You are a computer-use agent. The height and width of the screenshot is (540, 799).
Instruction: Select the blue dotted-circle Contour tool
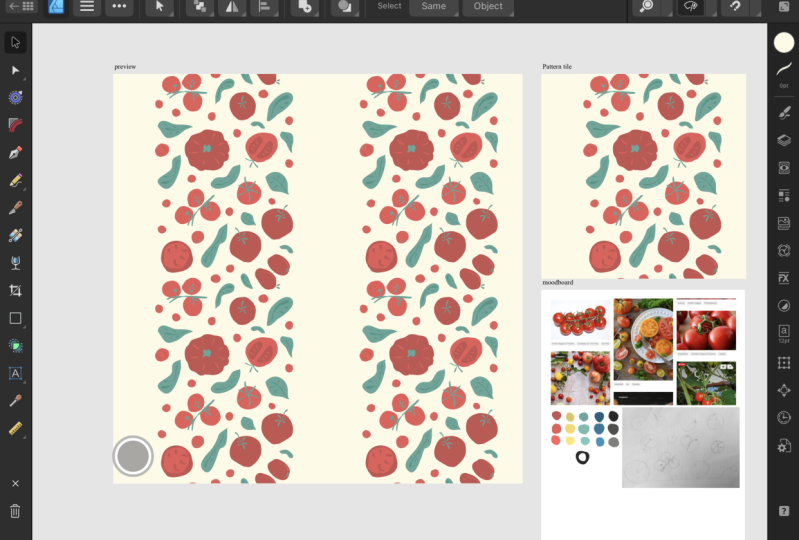(x=15, y=97)
